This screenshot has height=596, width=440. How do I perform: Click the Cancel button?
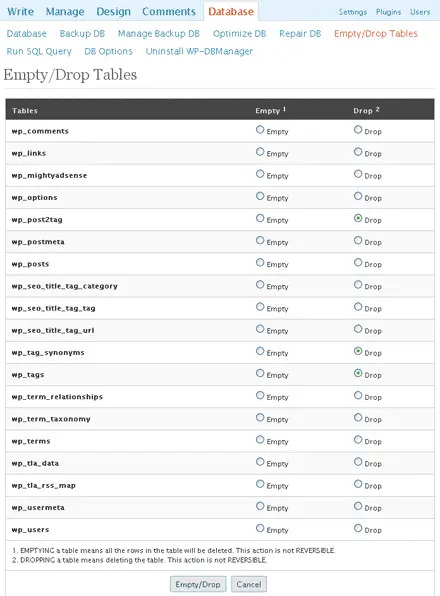click(x=249, y=584)
